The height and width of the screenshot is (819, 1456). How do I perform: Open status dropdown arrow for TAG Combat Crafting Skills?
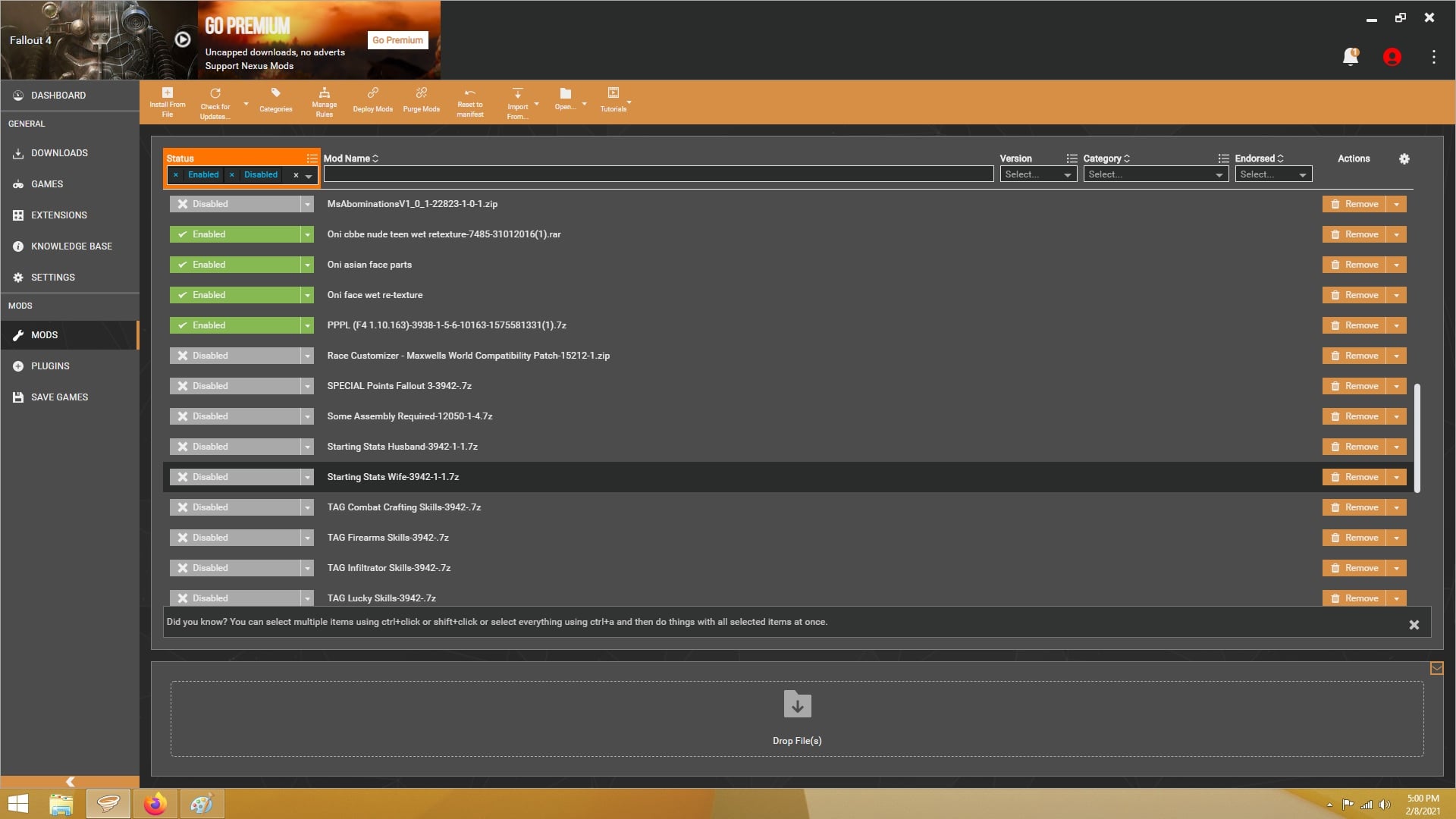pos(307,507)
